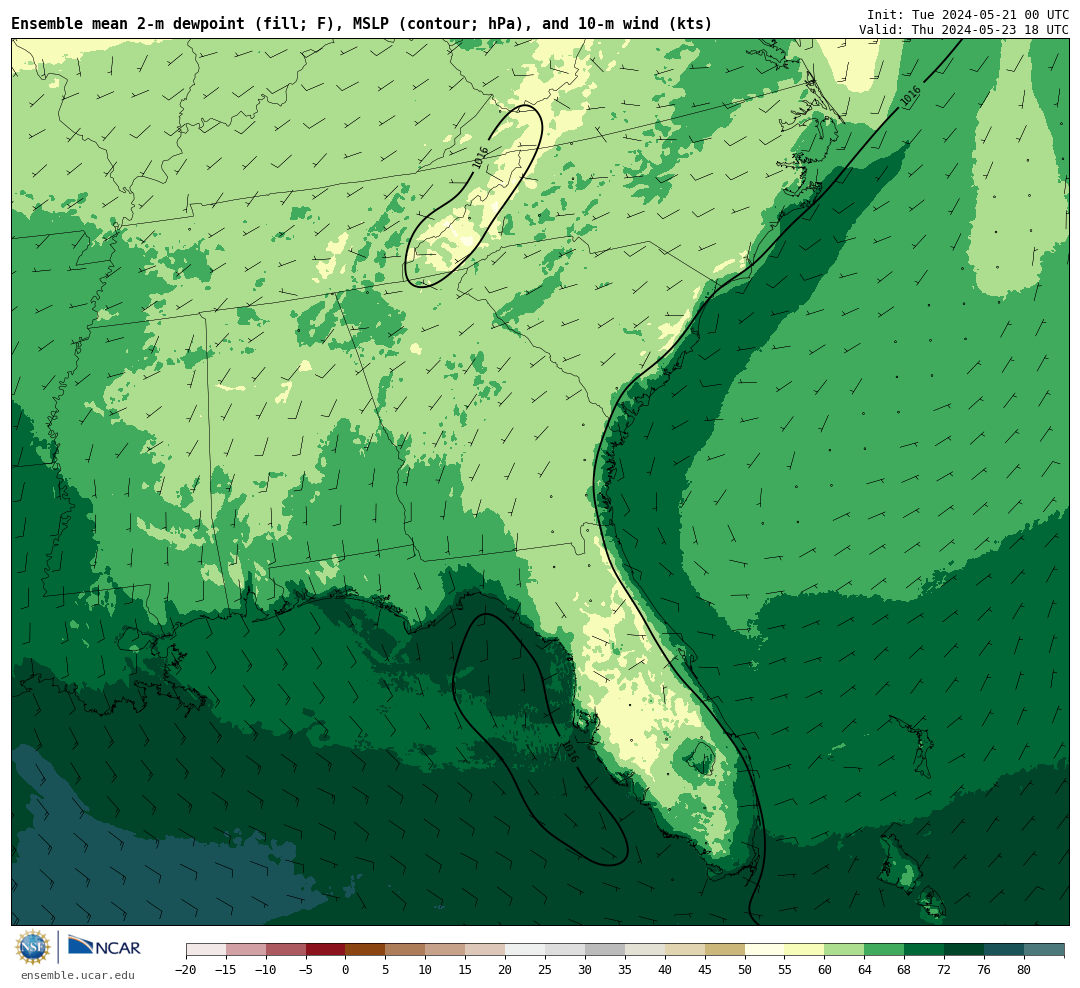Click the '−20' colorbar tick label
1080x988 pixels.
click(186, 969)
